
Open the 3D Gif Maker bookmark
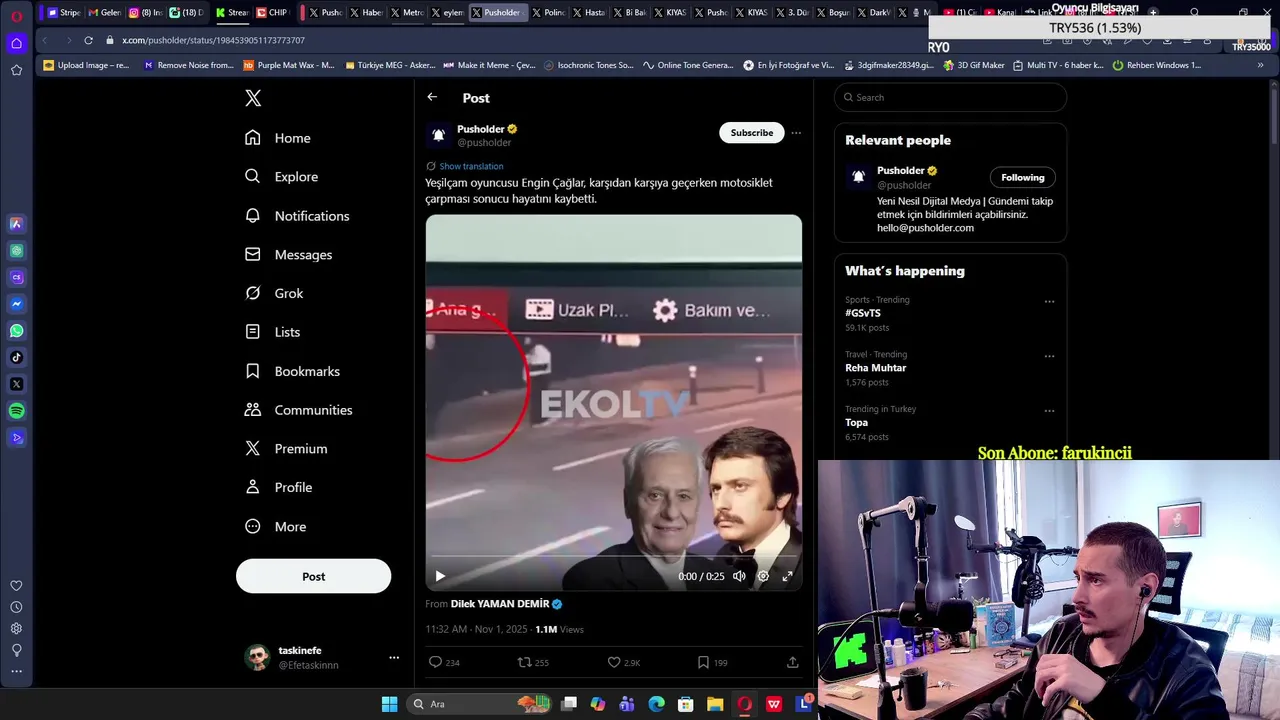(x=974, y=65)
